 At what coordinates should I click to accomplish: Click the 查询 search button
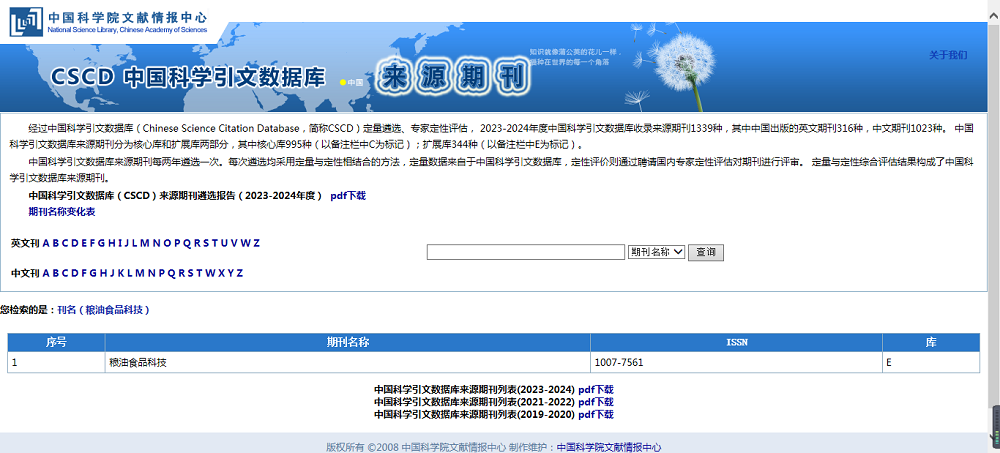coord(705,253)
